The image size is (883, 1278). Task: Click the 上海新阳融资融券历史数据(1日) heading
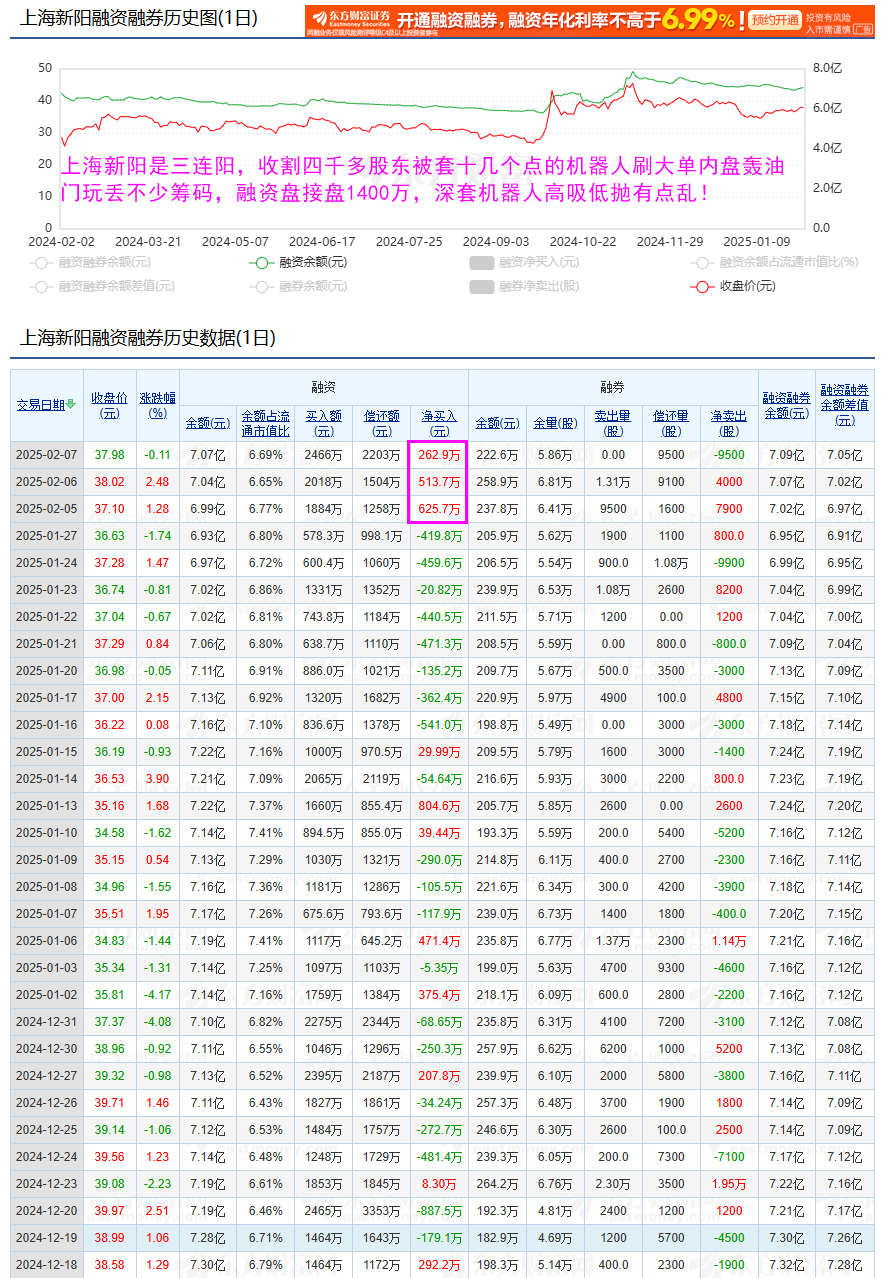coord(147,338)
